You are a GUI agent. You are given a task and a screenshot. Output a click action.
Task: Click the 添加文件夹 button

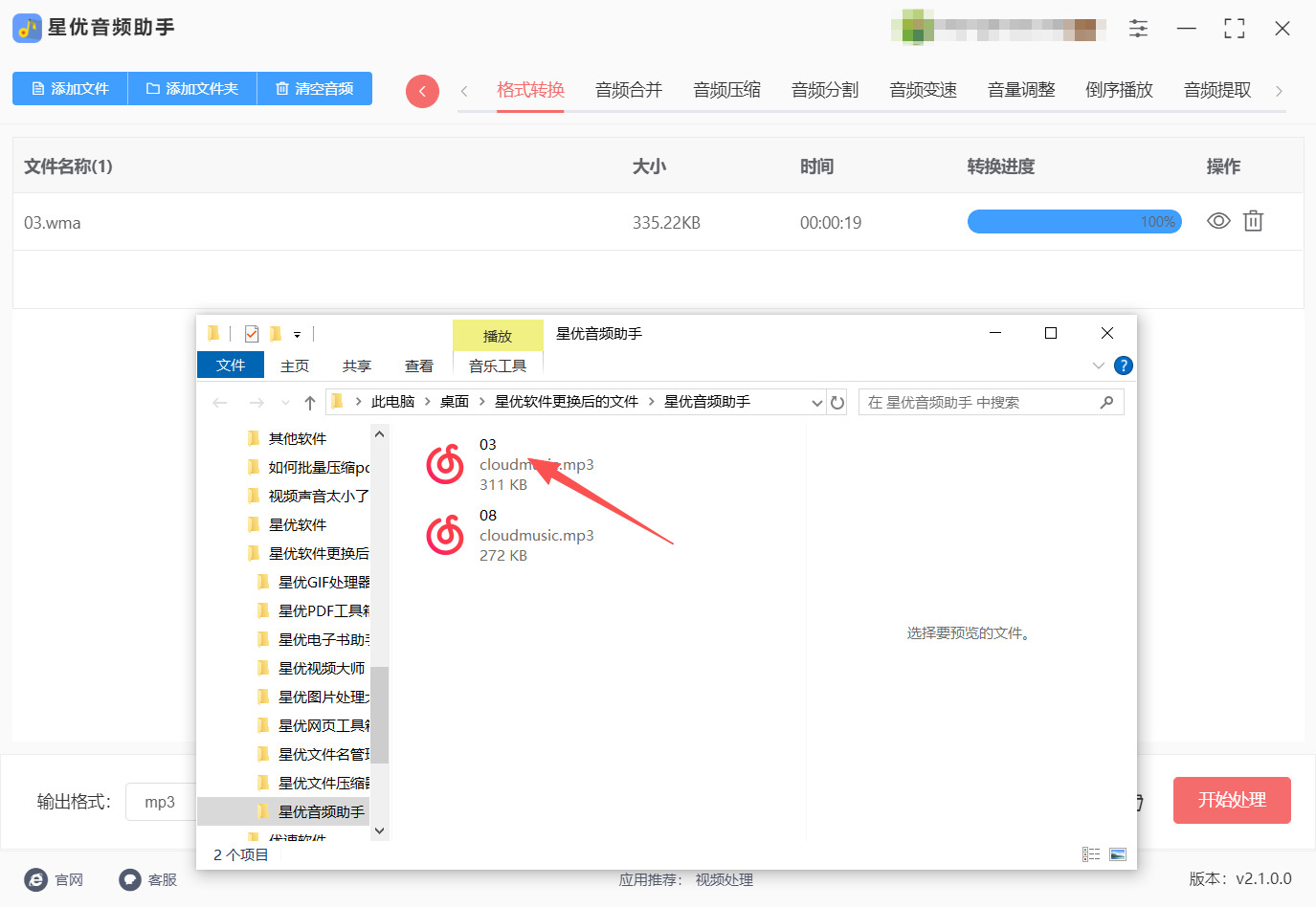coord(192,88)
